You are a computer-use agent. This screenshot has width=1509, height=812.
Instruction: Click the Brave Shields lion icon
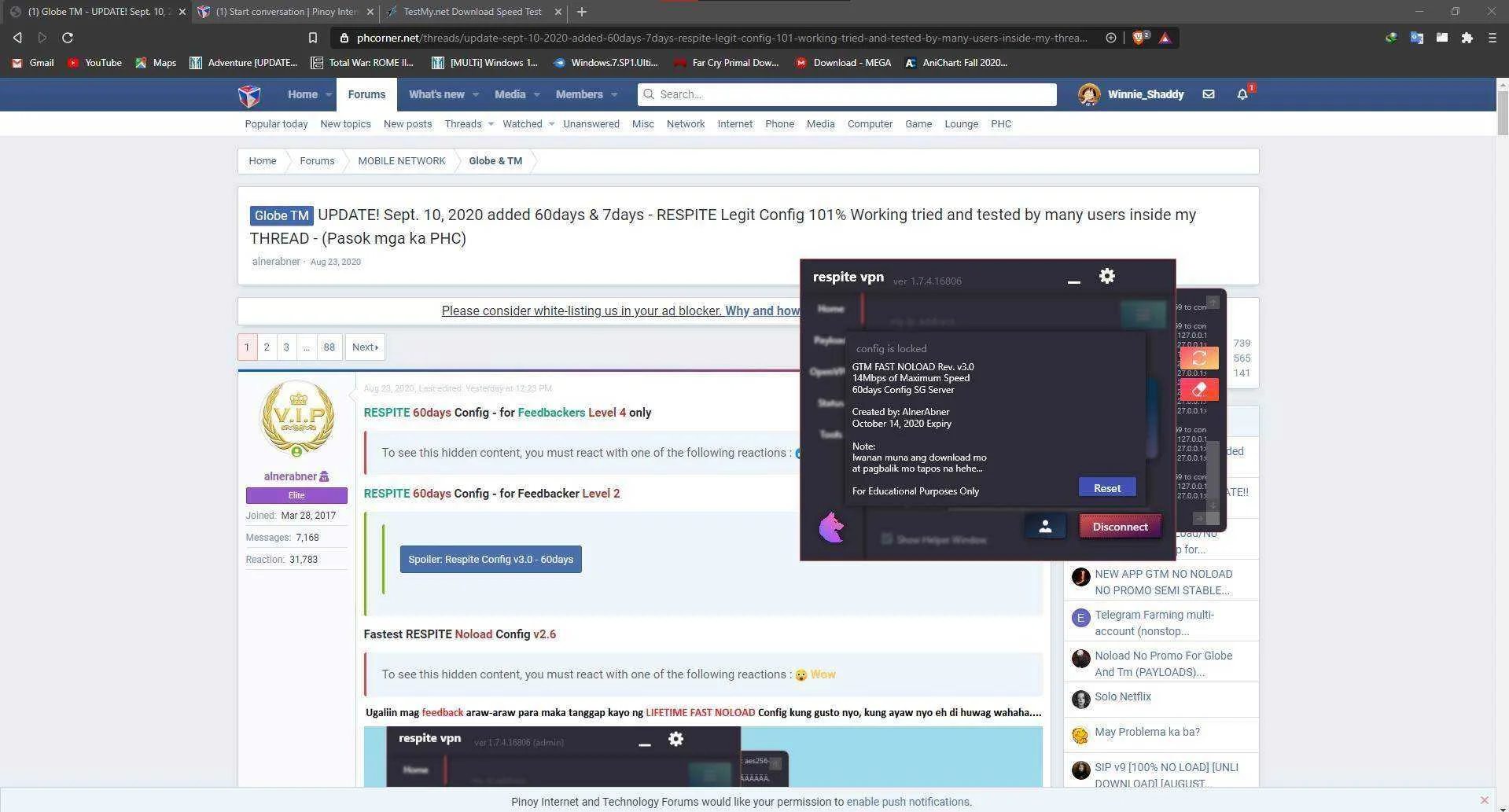(1137, 38)
